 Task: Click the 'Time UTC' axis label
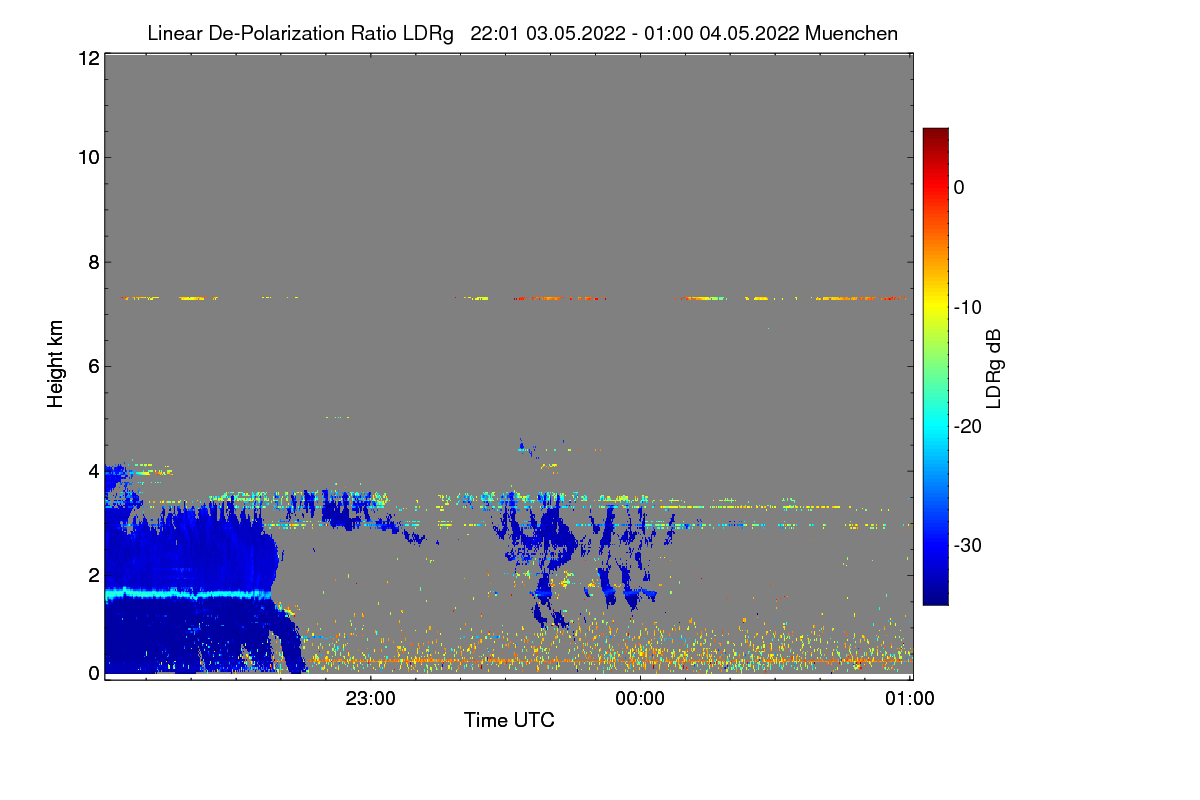[509, 719]
